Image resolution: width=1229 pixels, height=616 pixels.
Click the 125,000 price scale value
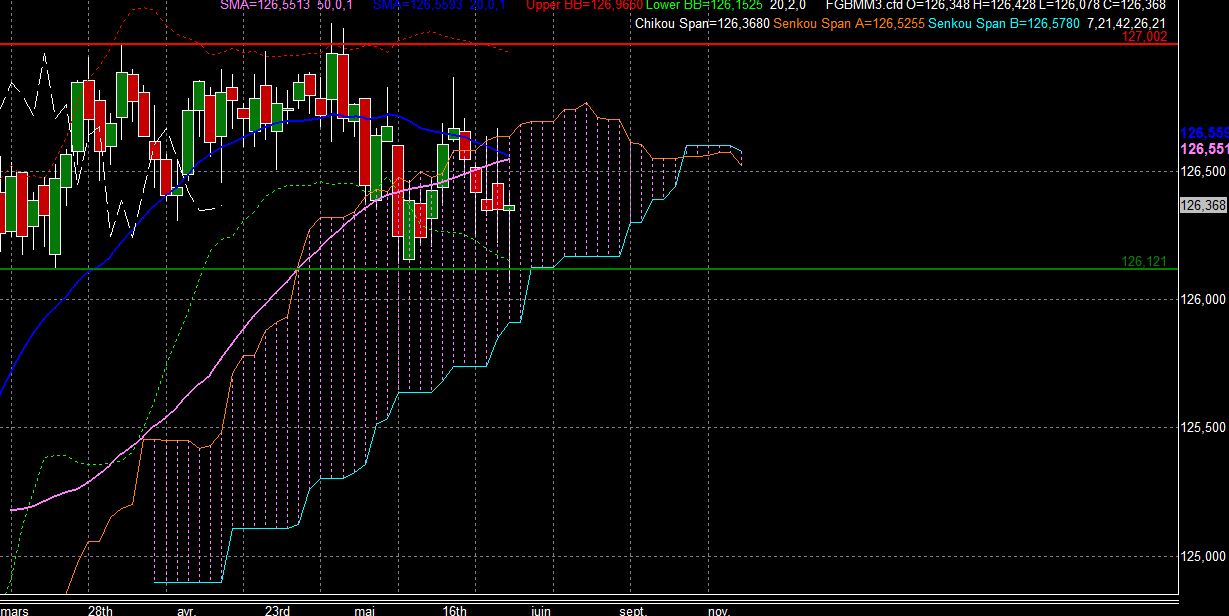(x=1204, y=556)
